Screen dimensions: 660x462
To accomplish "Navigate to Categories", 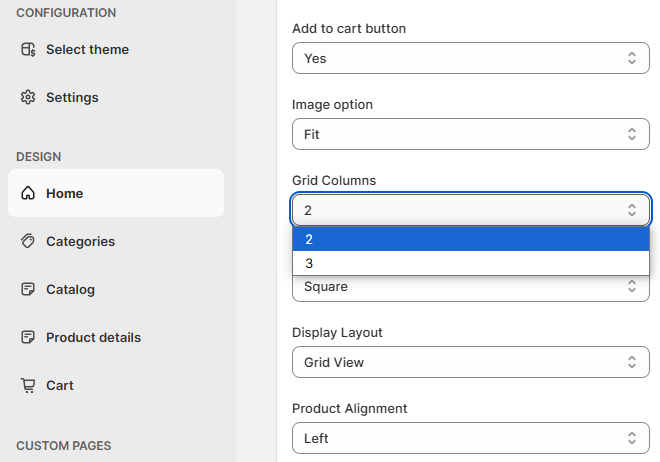I will (x=80, y=242).
